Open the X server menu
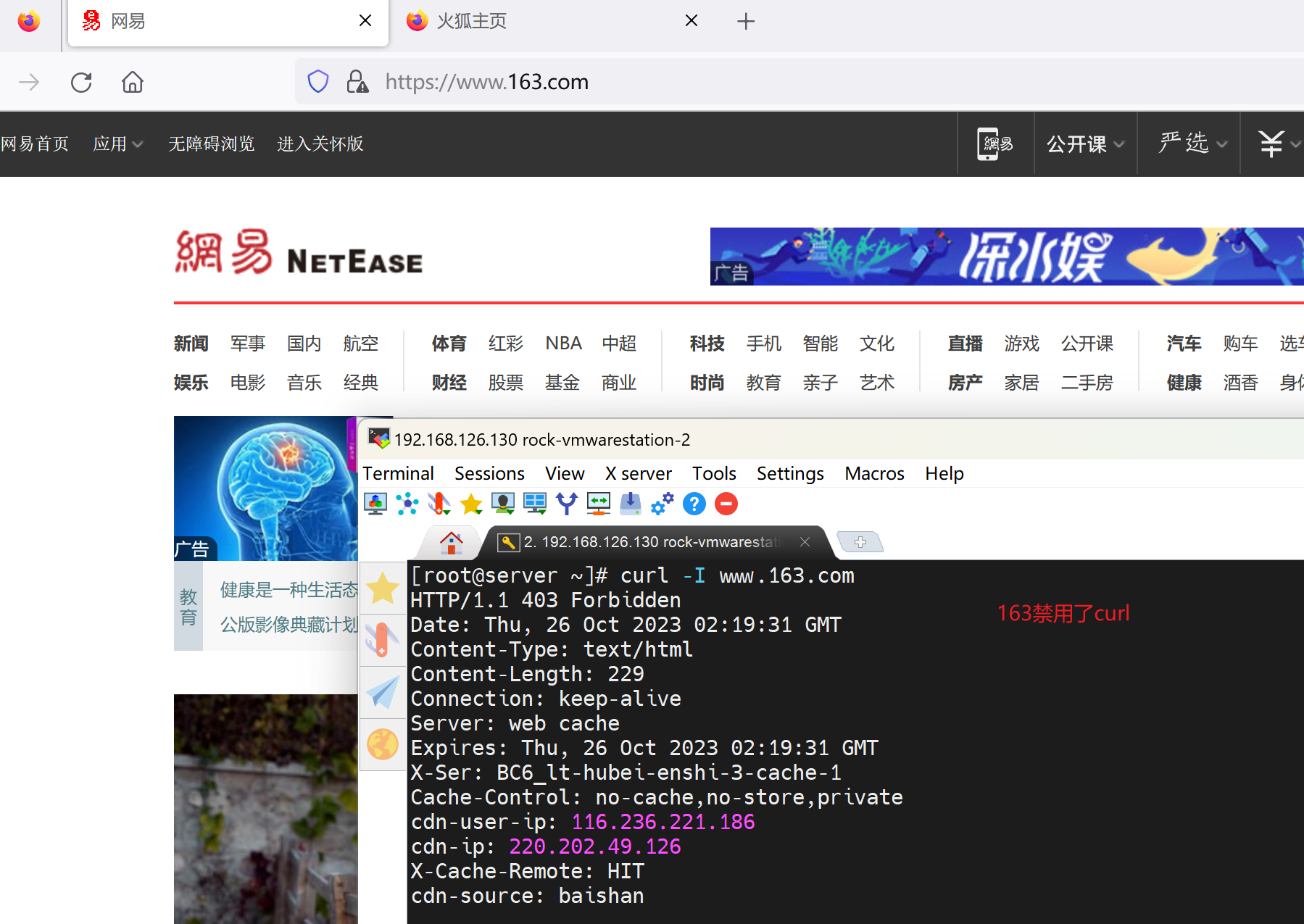 (x=638, y=474)
